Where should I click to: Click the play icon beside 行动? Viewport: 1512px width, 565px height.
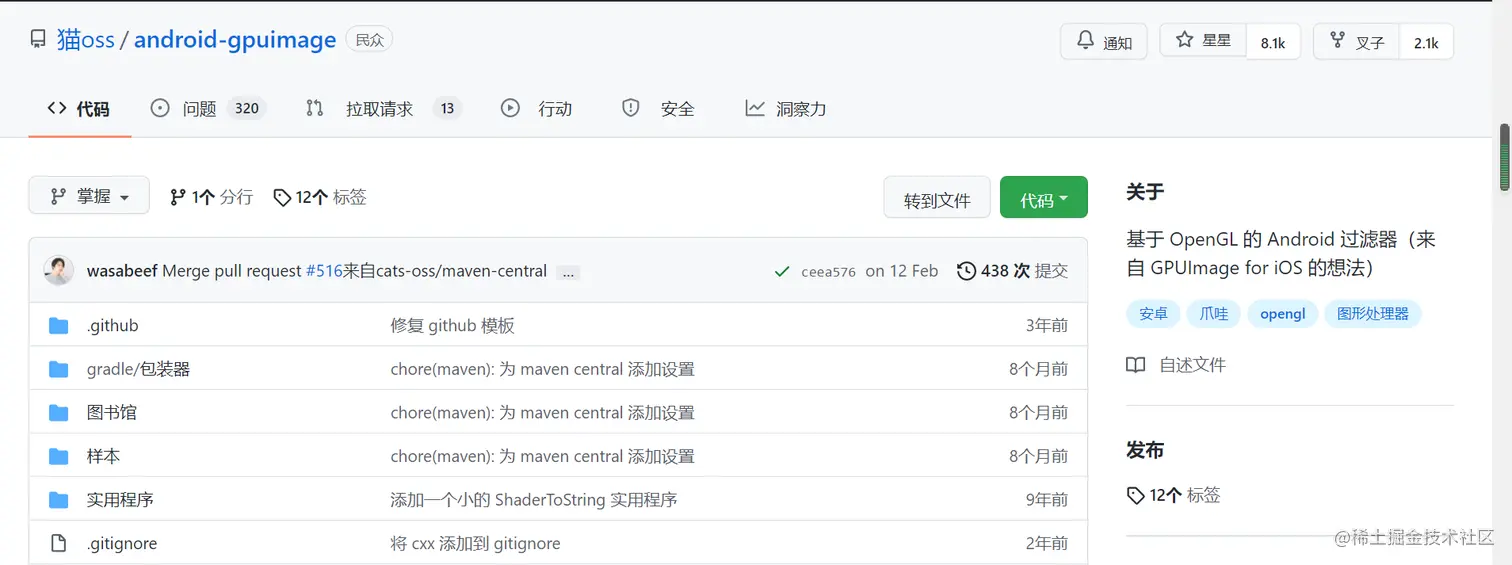coord(510,108)
